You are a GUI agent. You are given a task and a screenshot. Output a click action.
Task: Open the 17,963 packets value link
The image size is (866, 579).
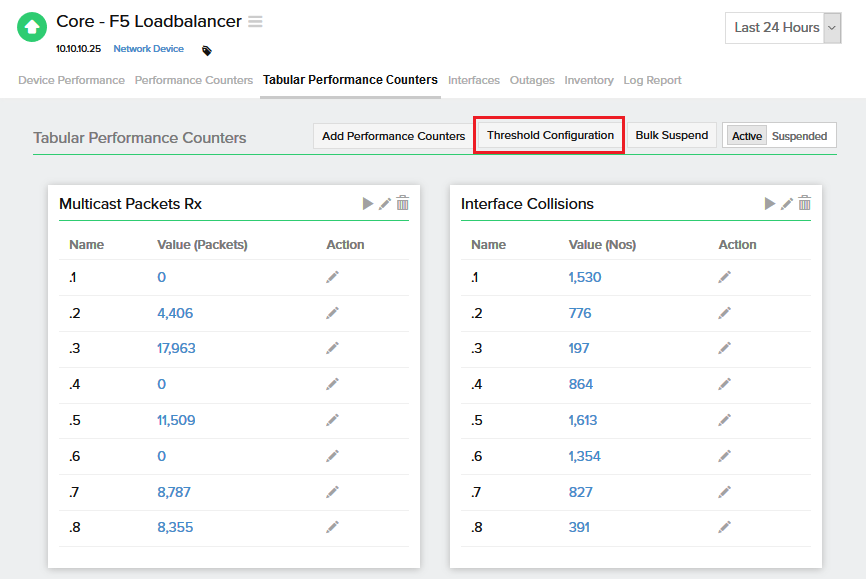point(176,348)
